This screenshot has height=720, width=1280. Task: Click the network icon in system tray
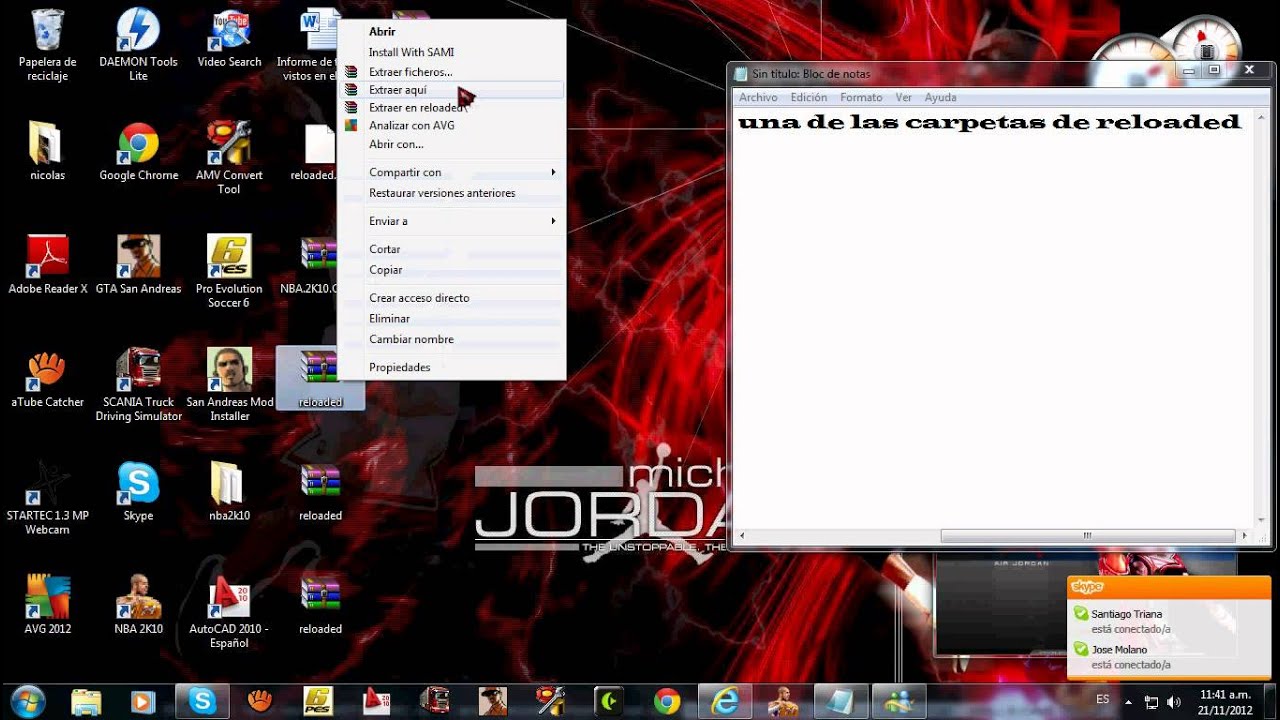(1151, 702)
